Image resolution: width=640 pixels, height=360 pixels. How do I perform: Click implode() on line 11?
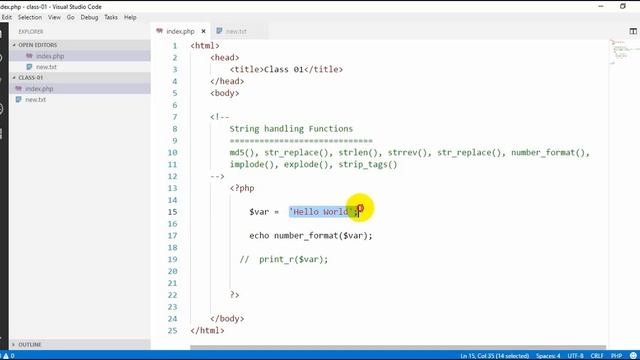pyautogui.click(x=252, y=164)
